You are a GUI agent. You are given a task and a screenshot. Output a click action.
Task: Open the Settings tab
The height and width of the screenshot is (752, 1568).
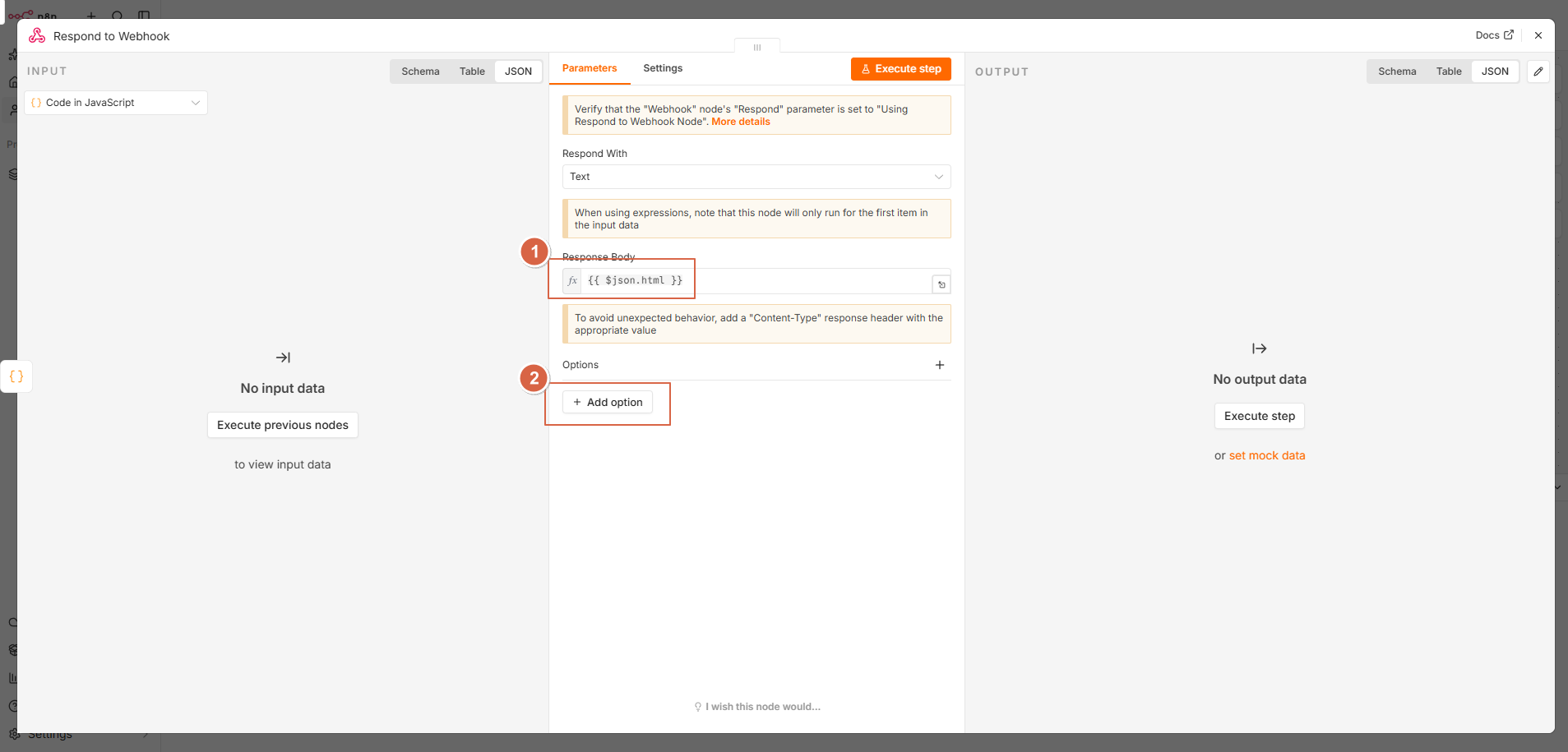click(663, 68)
